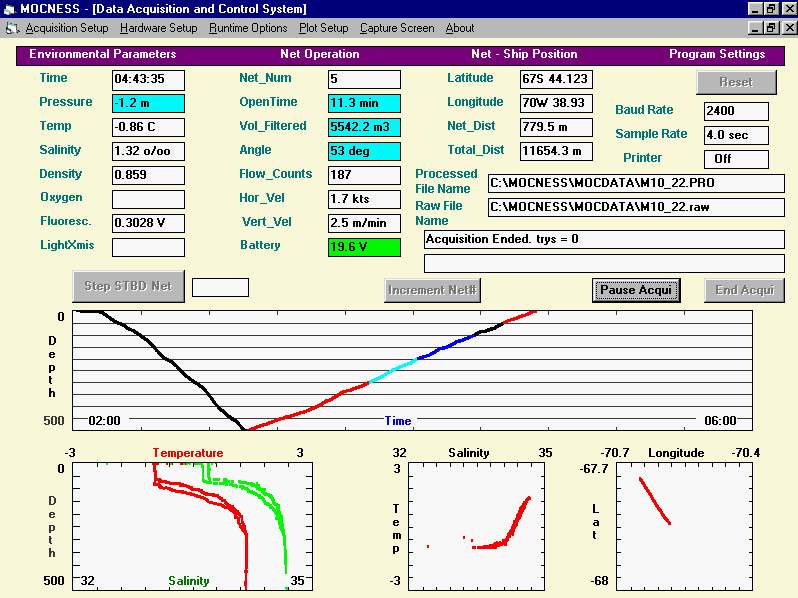Click the Net_Dist field showing 779.5 m
The width and height of the screenshot is (798, 598).
click(556, 127)
